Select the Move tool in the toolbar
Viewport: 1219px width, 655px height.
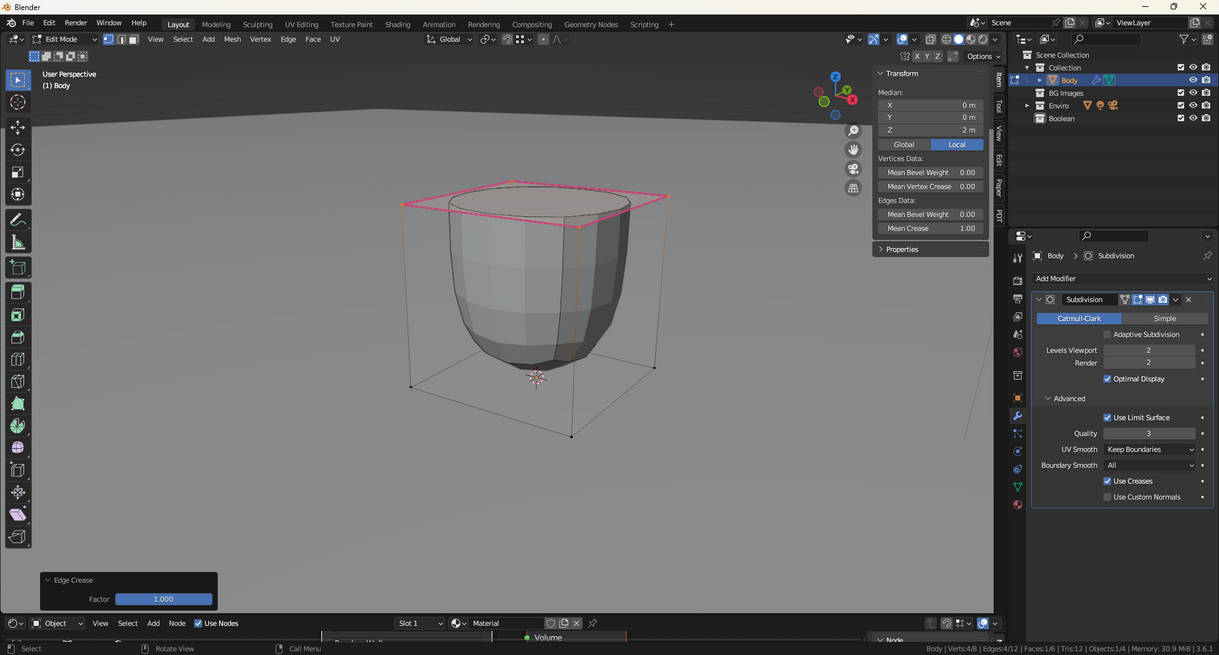click(18, 127)
